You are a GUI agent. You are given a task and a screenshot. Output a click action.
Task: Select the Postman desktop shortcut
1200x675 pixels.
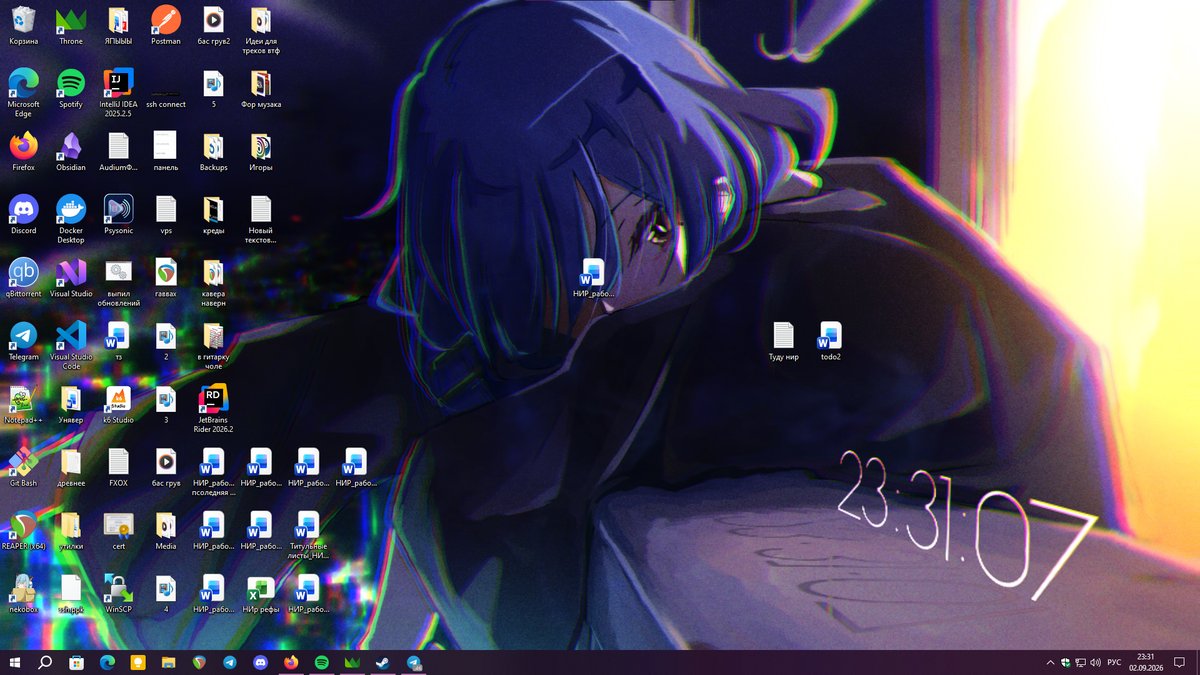166,26
